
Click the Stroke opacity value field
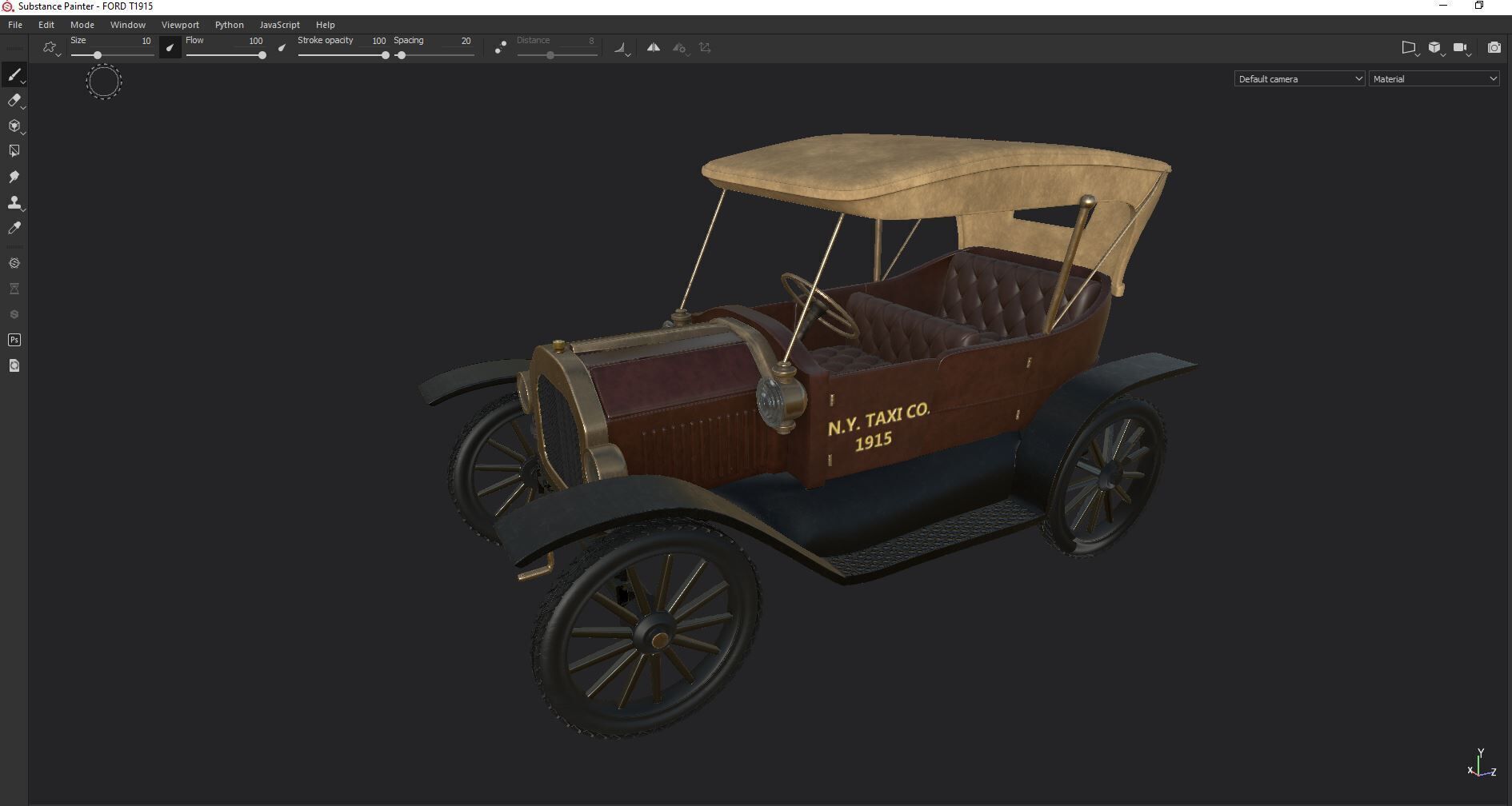[378, 41]
